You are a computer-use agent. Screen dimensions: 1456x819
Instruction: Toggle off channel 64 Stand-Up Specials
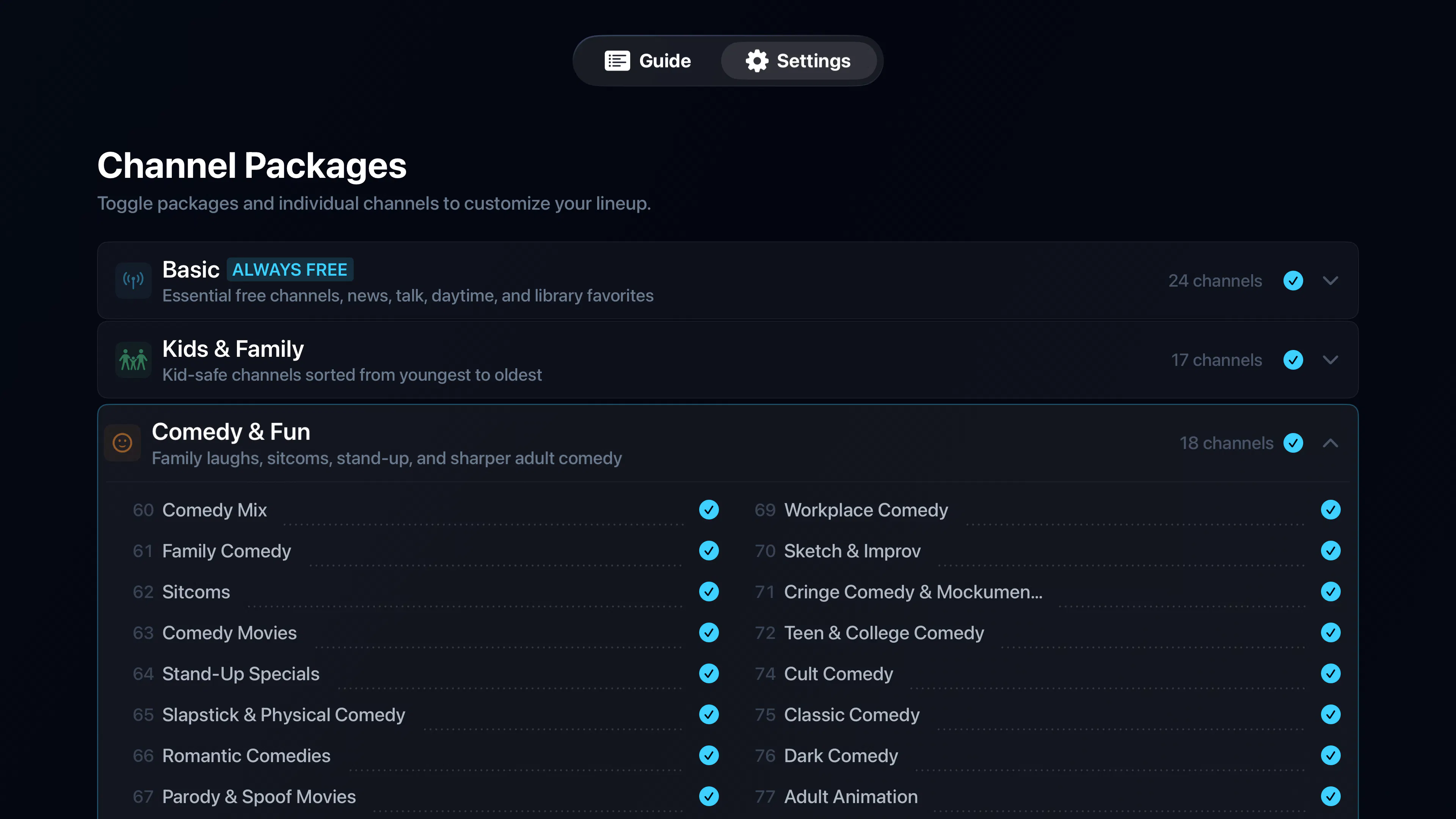pos(709,673)
